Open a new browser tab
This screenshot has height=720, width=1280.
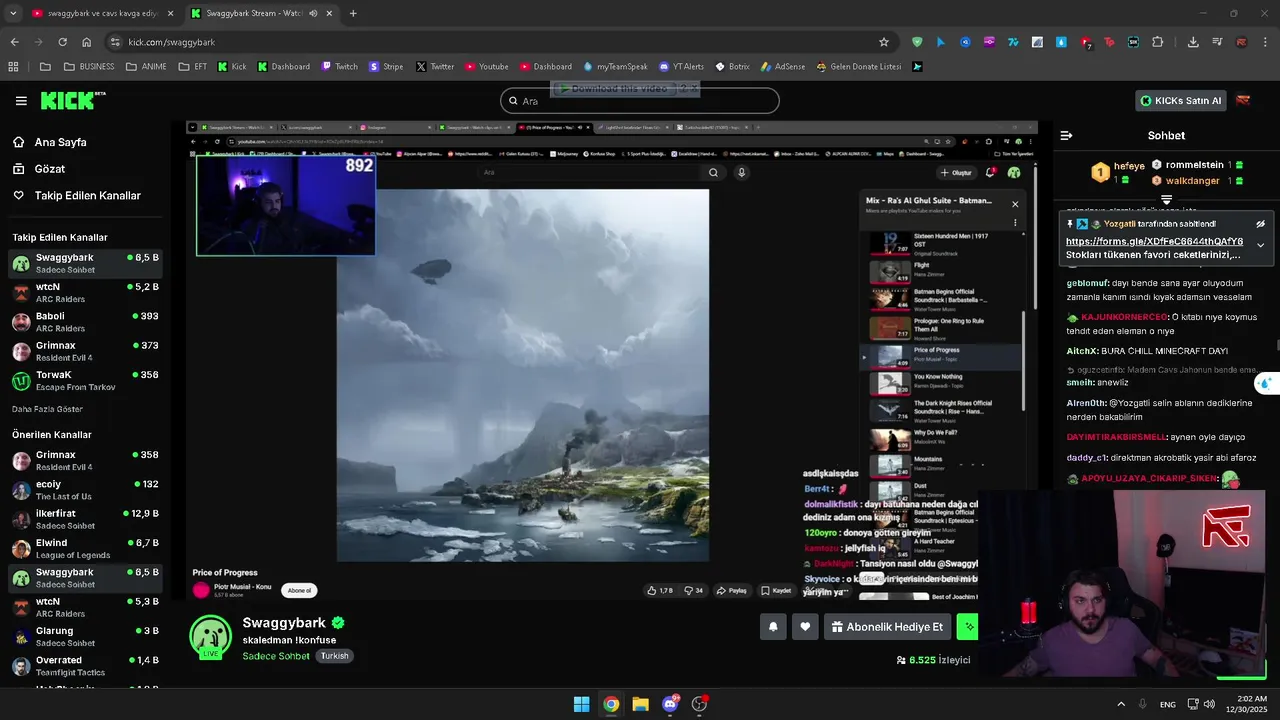click(x=353, y=13)
